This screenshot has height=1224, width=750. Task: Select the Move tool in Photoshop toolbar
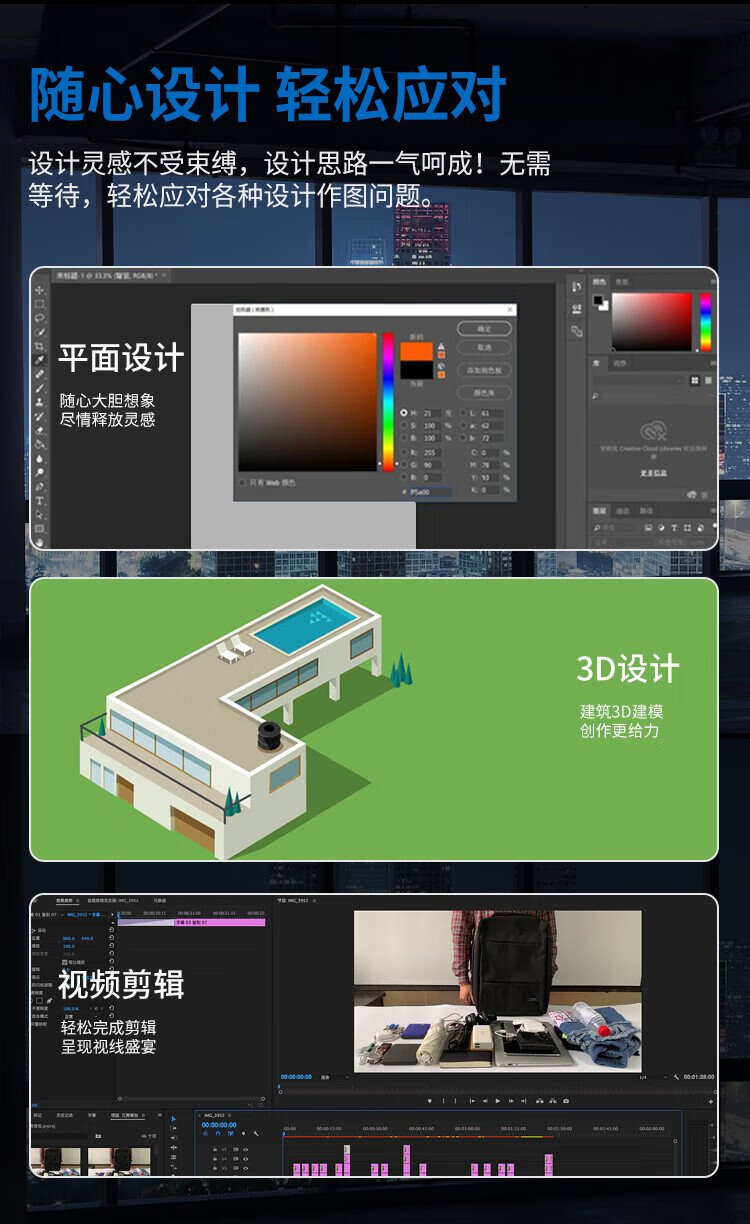click(40, 290)
